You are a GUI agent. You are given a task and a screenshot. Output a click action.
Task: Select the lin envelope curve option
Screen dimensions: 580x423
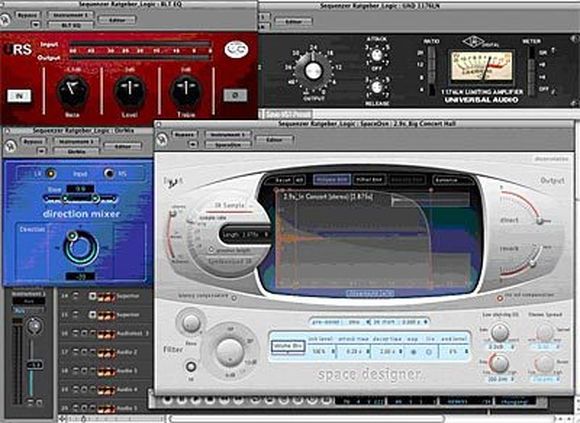point(429,352)
